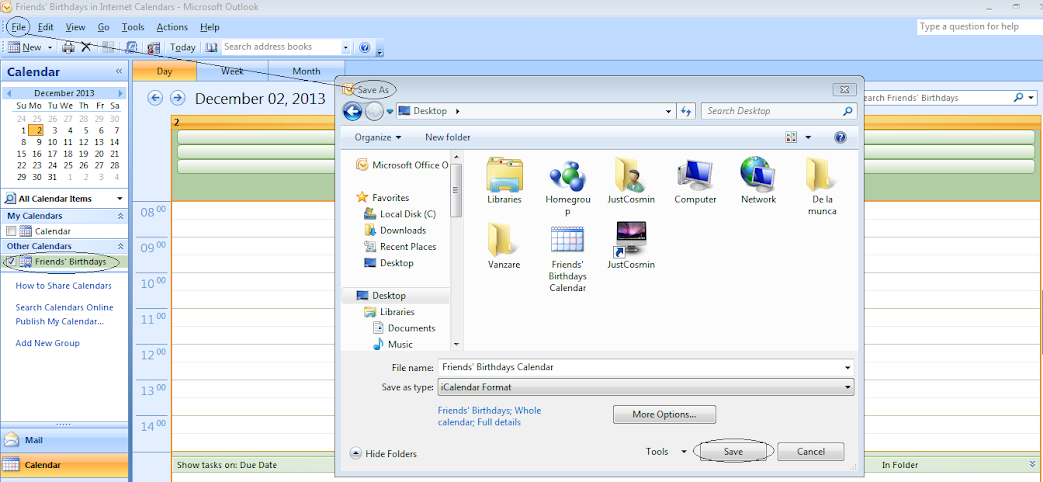This screenshot has height=482, width=1043.
Task: Open the Address Book icon
Action: [212, 47]
